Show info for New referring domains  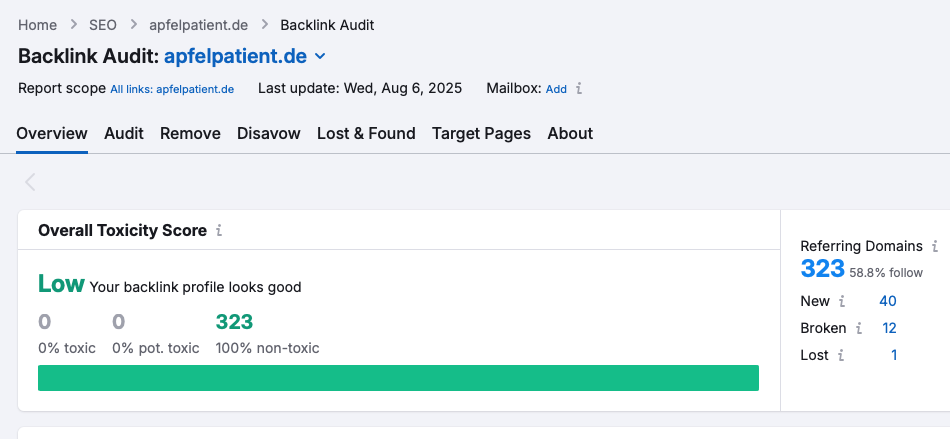point(842,302)
